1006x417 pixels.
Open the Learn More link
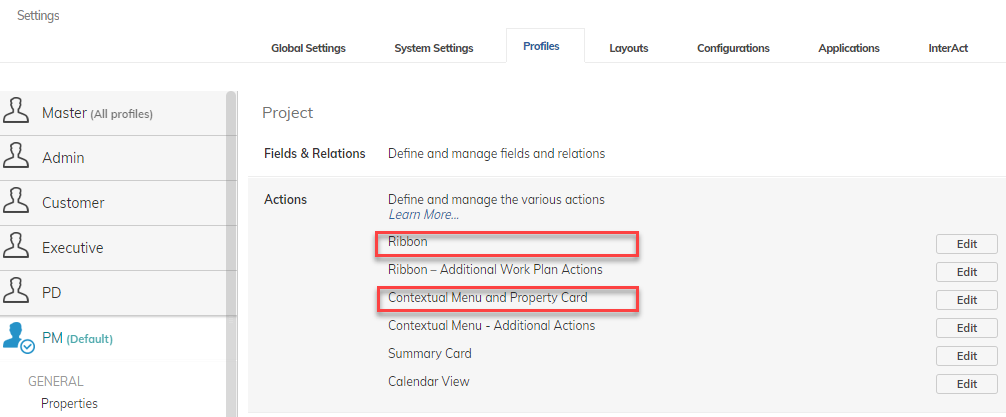point(423,215)
